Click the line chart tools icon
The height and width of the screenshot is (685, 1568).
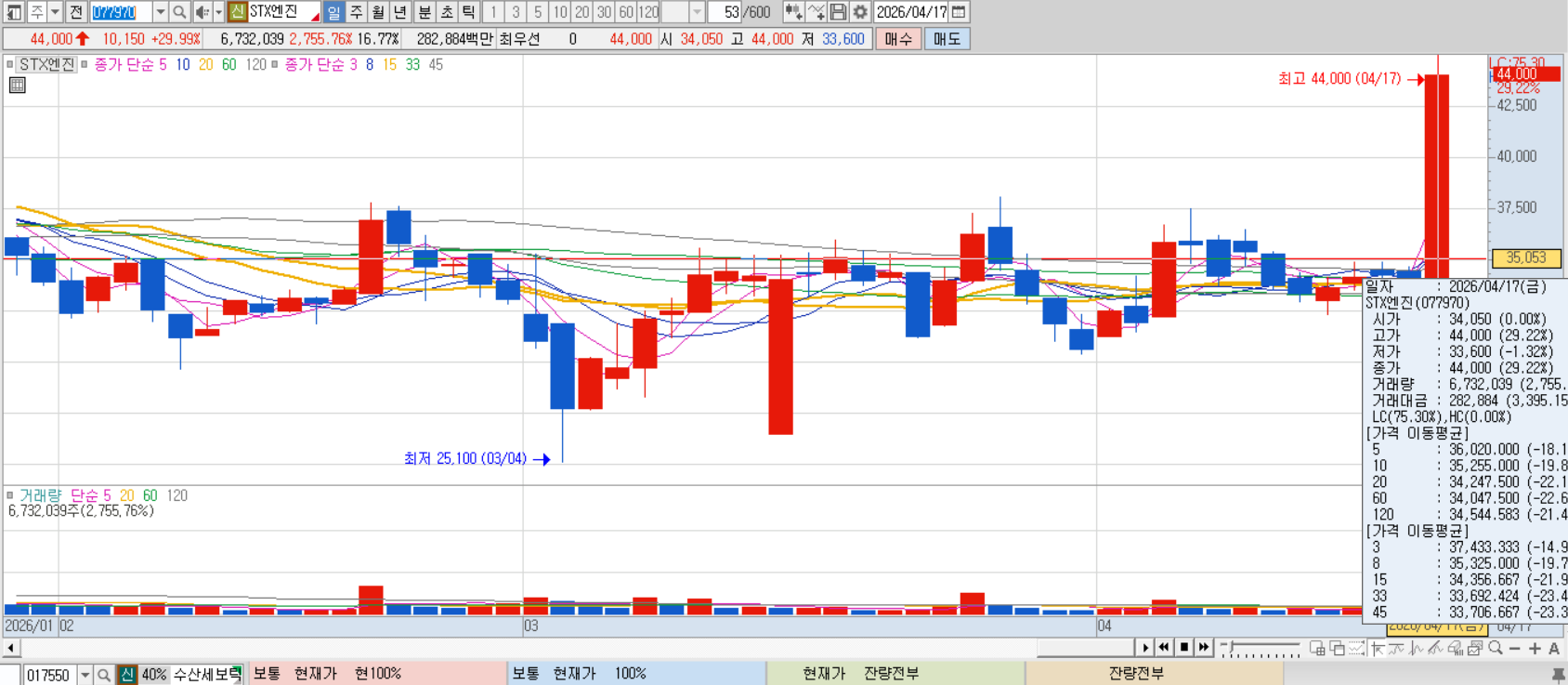[x=816, y=12]
